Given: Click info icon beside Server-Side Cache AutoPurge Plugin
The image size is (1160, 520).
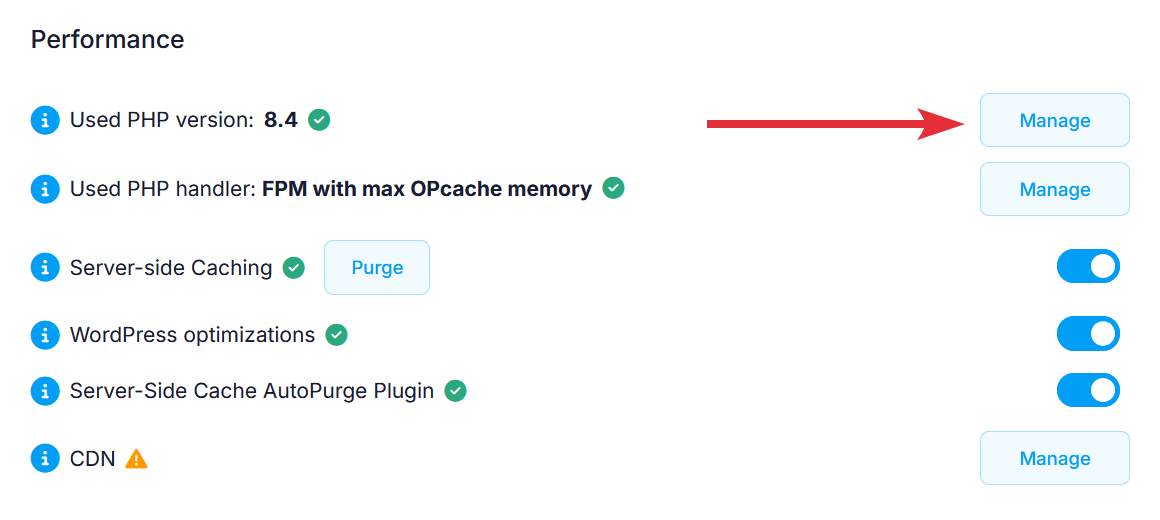Looking at the screenshot, I should coord(45,391).
